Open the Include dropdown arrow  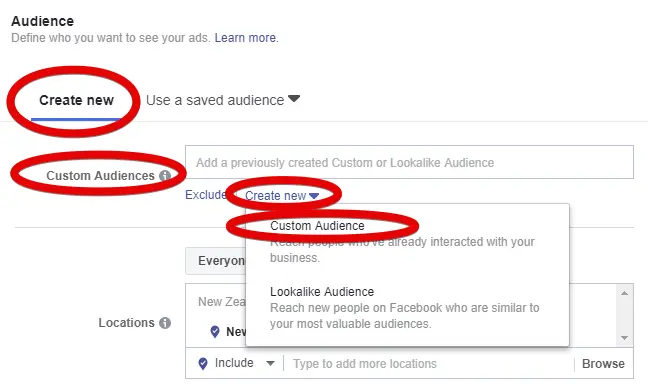(x=270, y=363)
